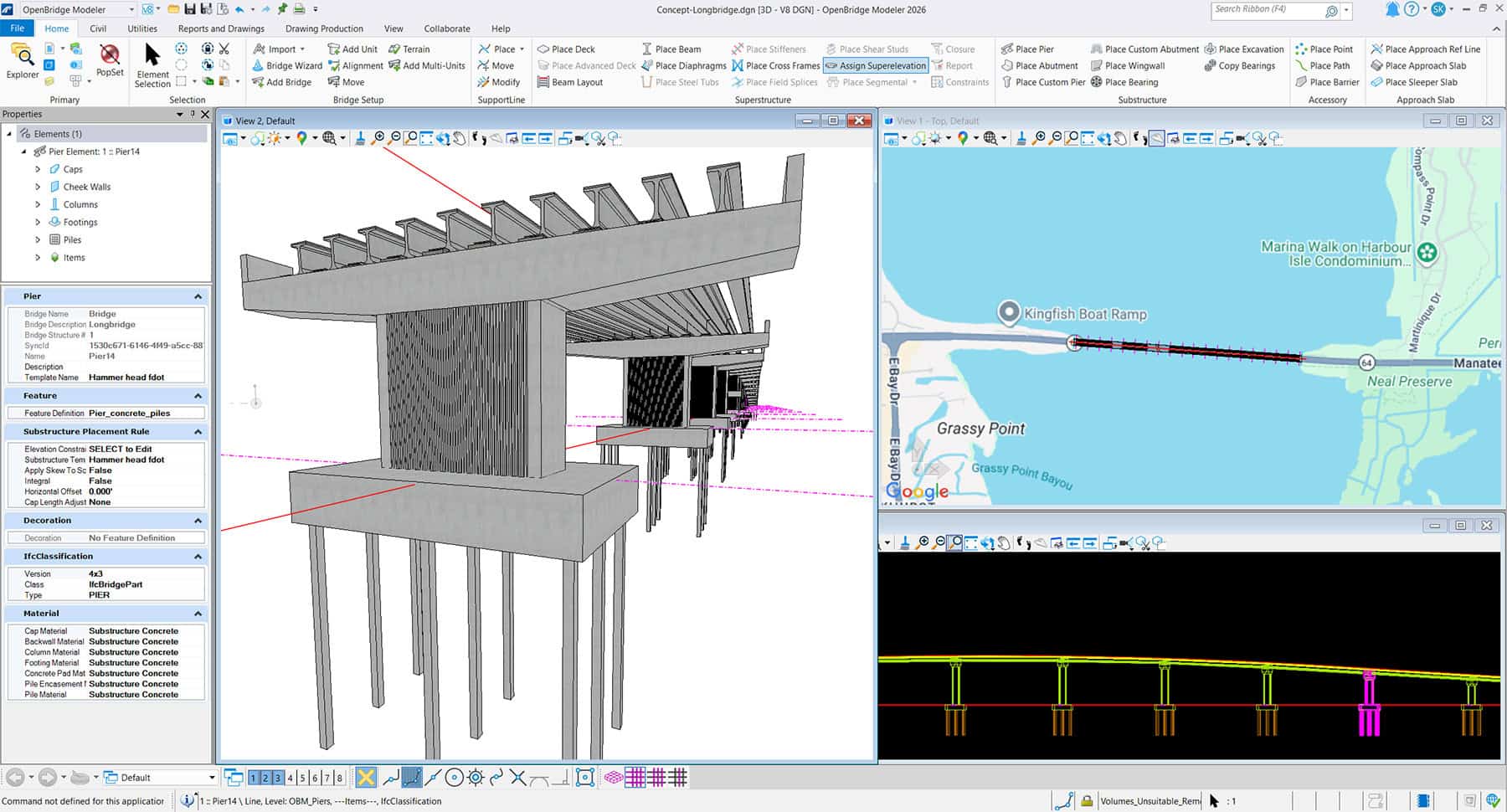1507x812 pixels.
Task: Expand the Piles tree node
Action: (x=38, y=239)
